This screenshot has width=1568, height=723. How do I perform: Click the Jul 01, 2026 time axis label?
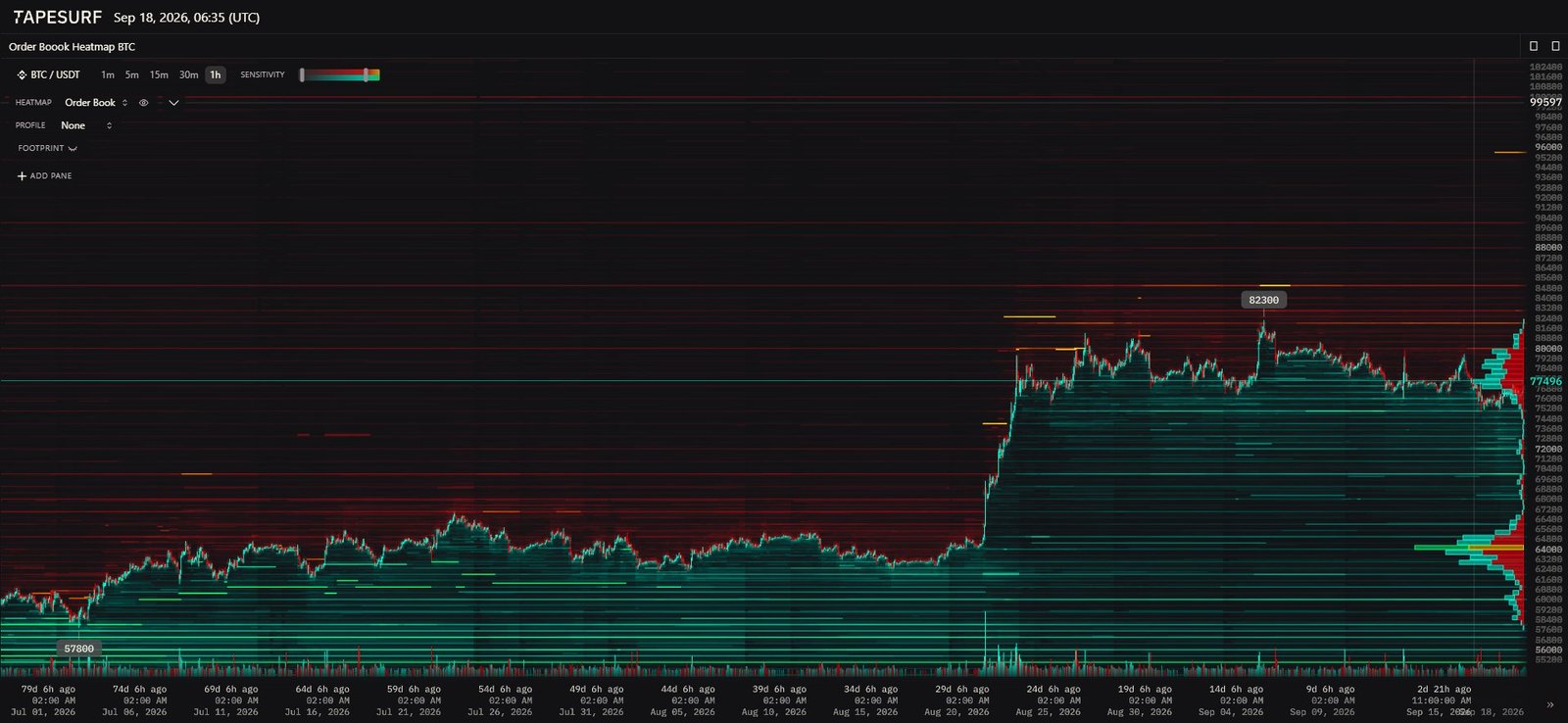click(44, 712)
